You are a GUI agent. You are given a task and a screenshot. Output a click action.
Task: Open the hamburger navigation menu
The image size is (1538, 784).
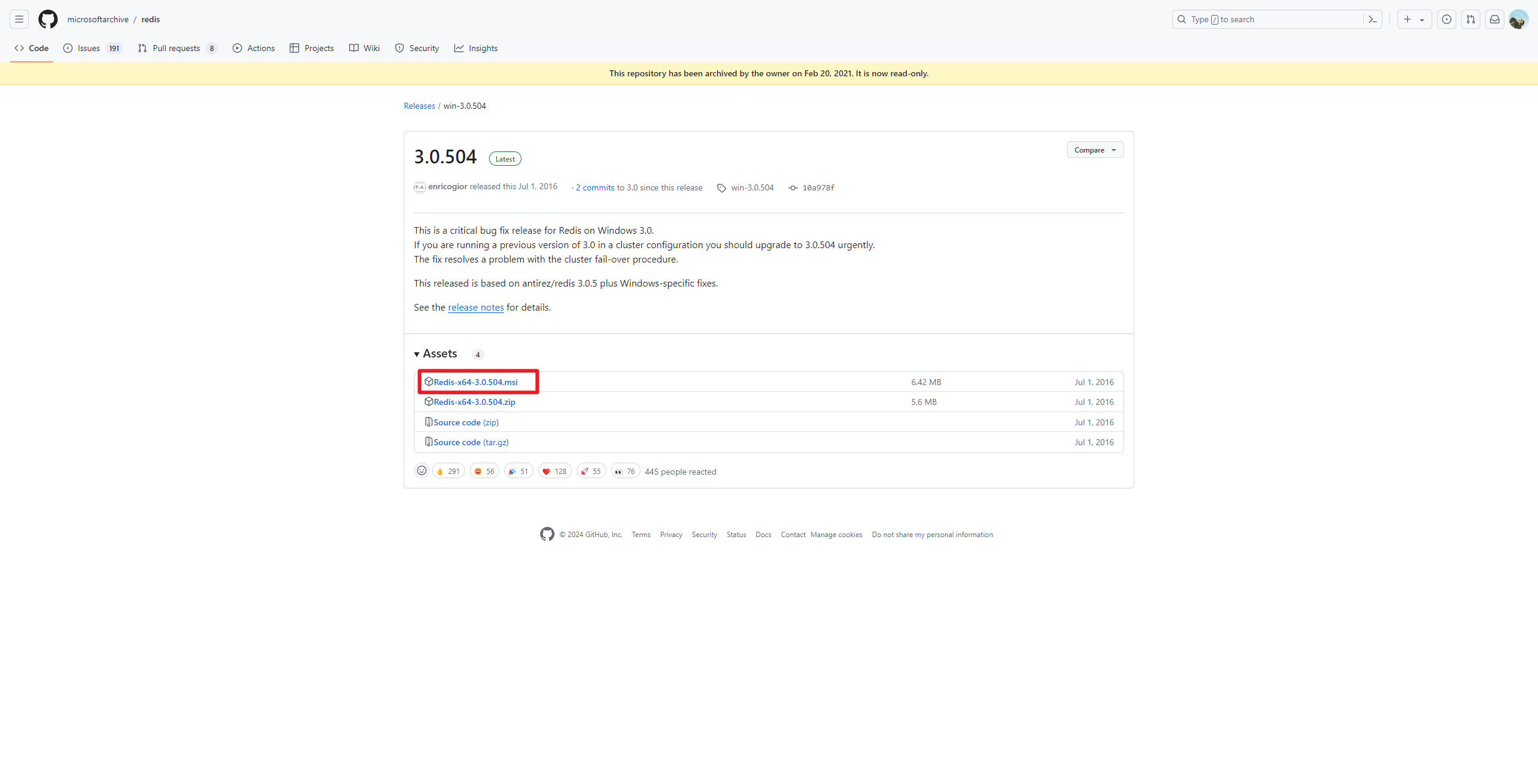click(x=19, y=19)
